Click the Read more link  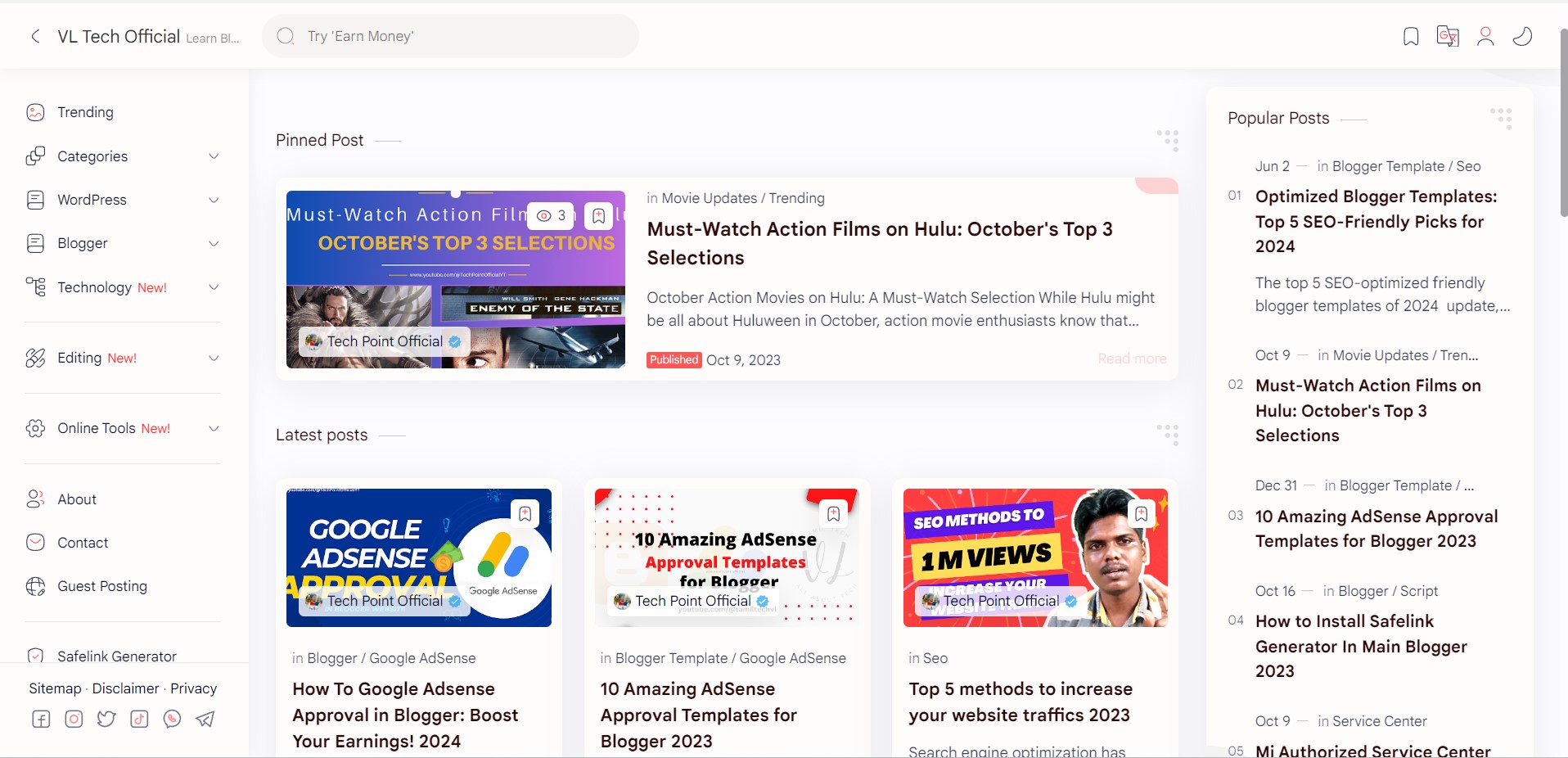point(1132,359)
